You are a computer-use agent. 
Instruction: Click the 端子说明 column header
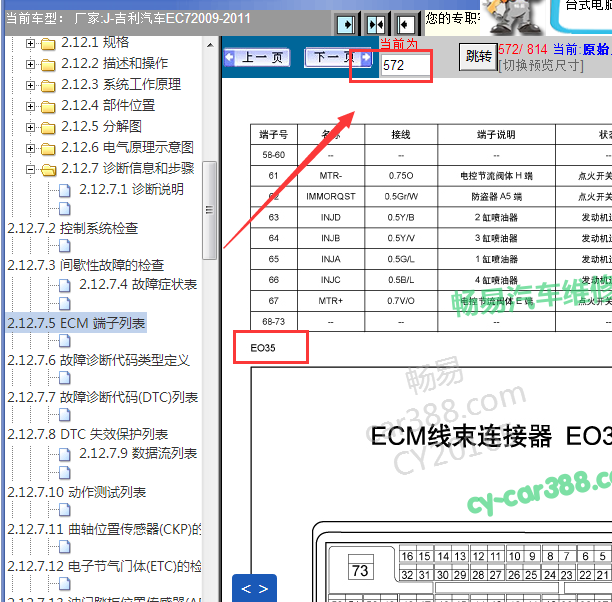pos(496,135)
